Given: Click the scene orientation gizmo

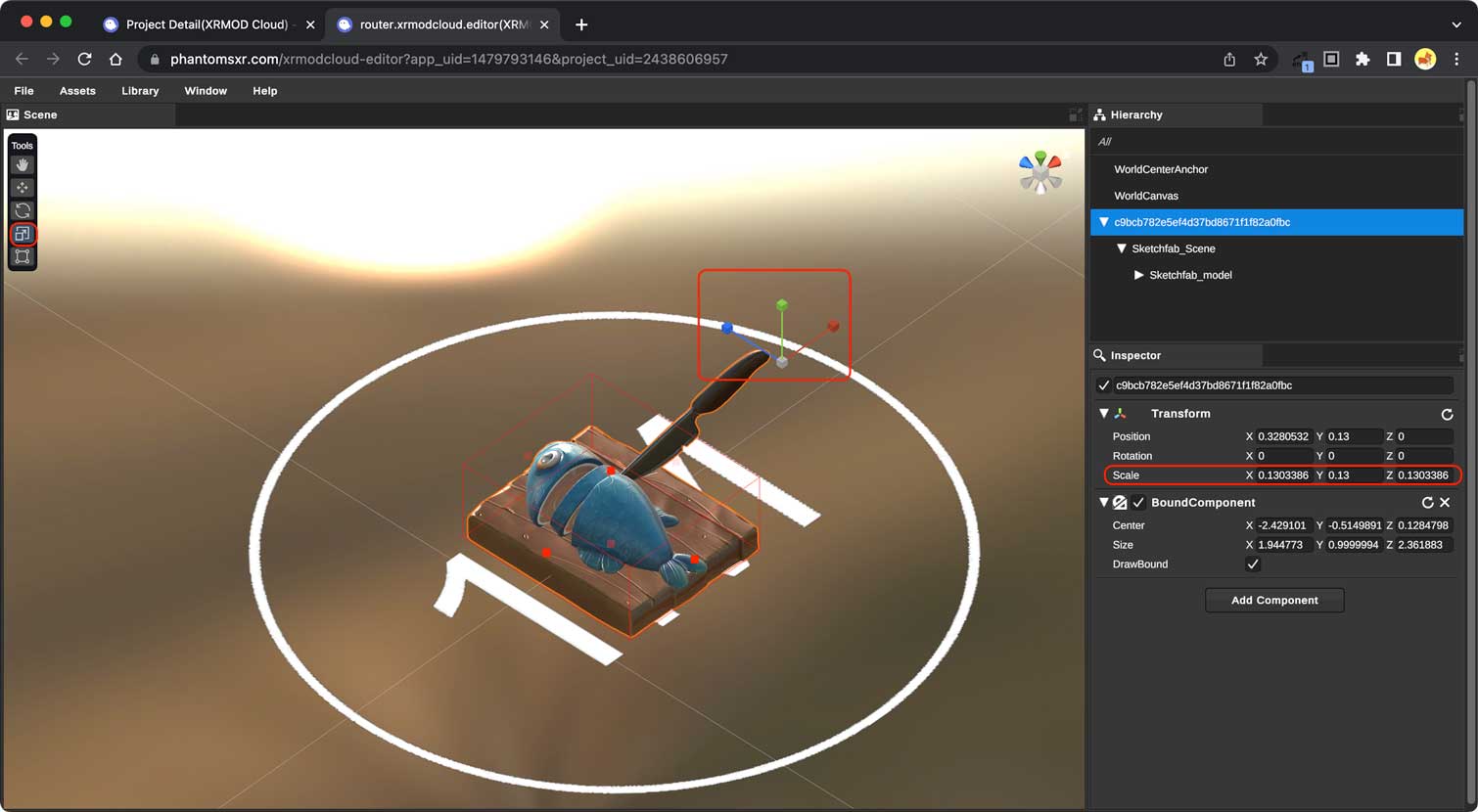Looking at the screenshot, I should 1040,172.
